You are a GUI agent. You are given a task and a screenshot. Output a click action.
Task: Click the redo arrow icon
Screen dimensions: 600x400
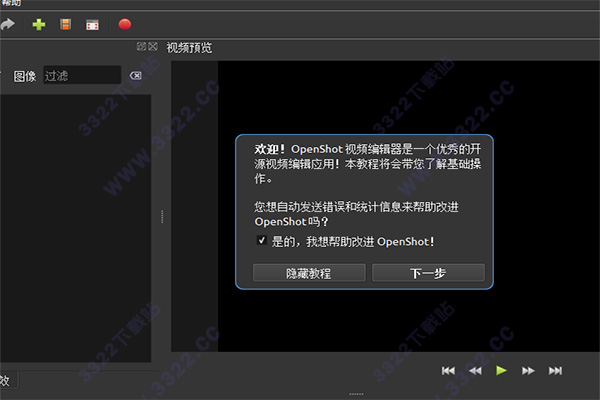pos(7,24)
